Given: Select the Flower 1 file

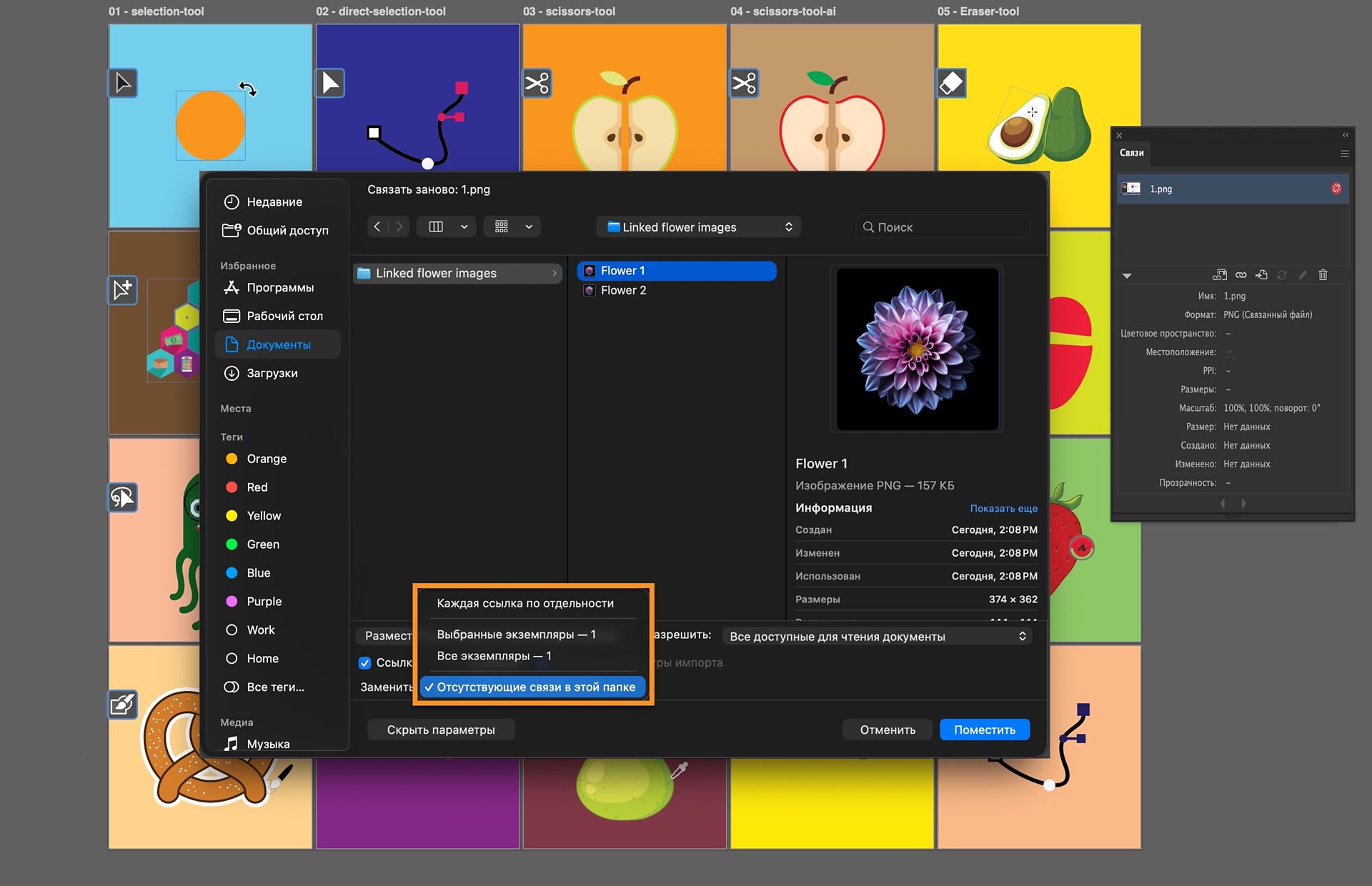Looking at the screenshot, I should pos(677,271).
